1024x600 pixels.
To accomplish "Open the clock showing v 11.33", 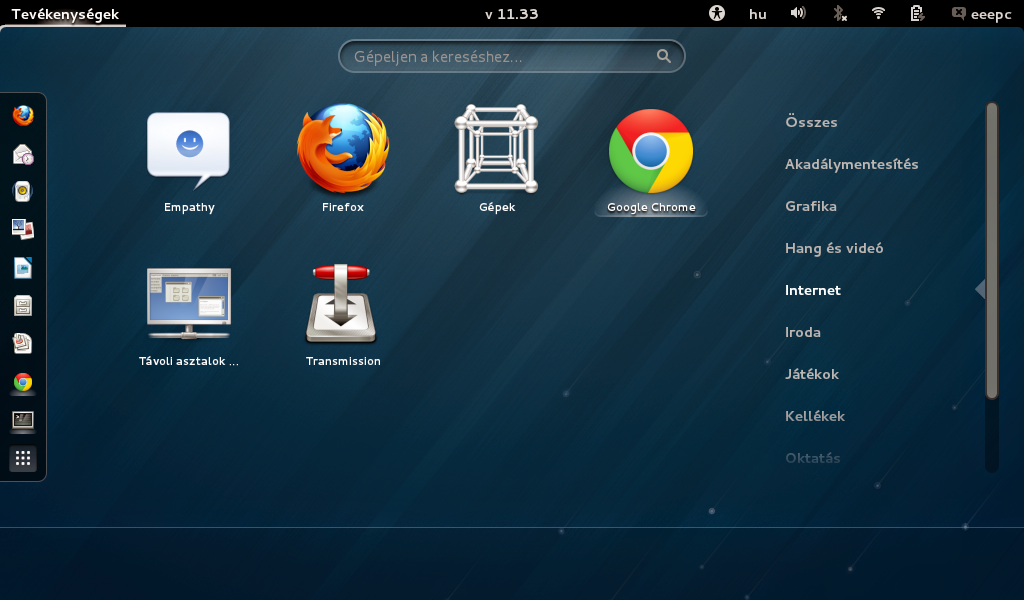I will pos(511,14).
